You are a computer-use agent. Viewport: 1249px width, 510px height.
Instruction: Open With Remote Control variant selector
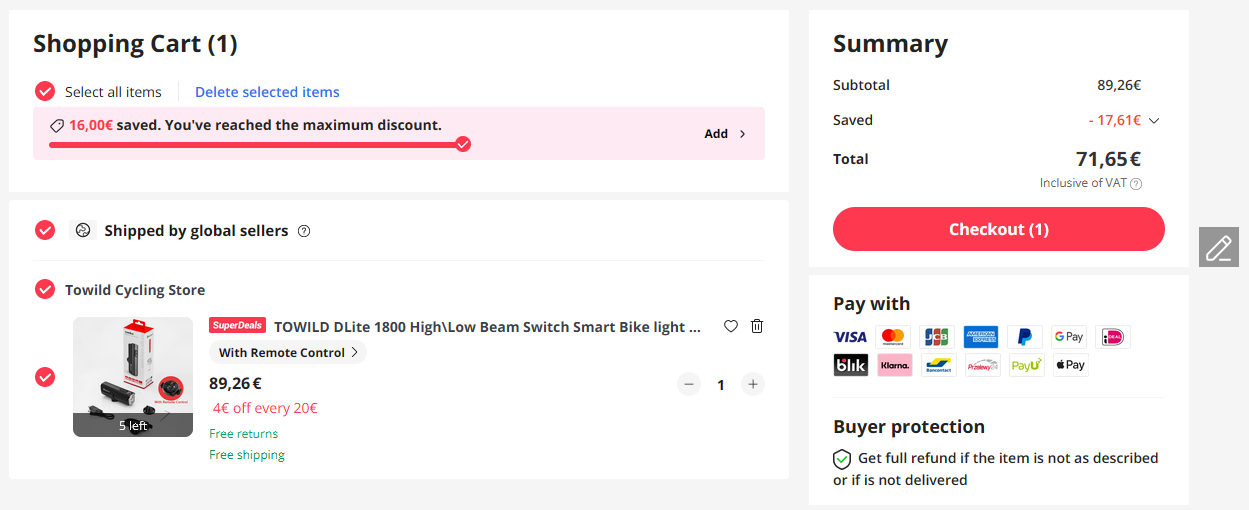coord(287,352)
